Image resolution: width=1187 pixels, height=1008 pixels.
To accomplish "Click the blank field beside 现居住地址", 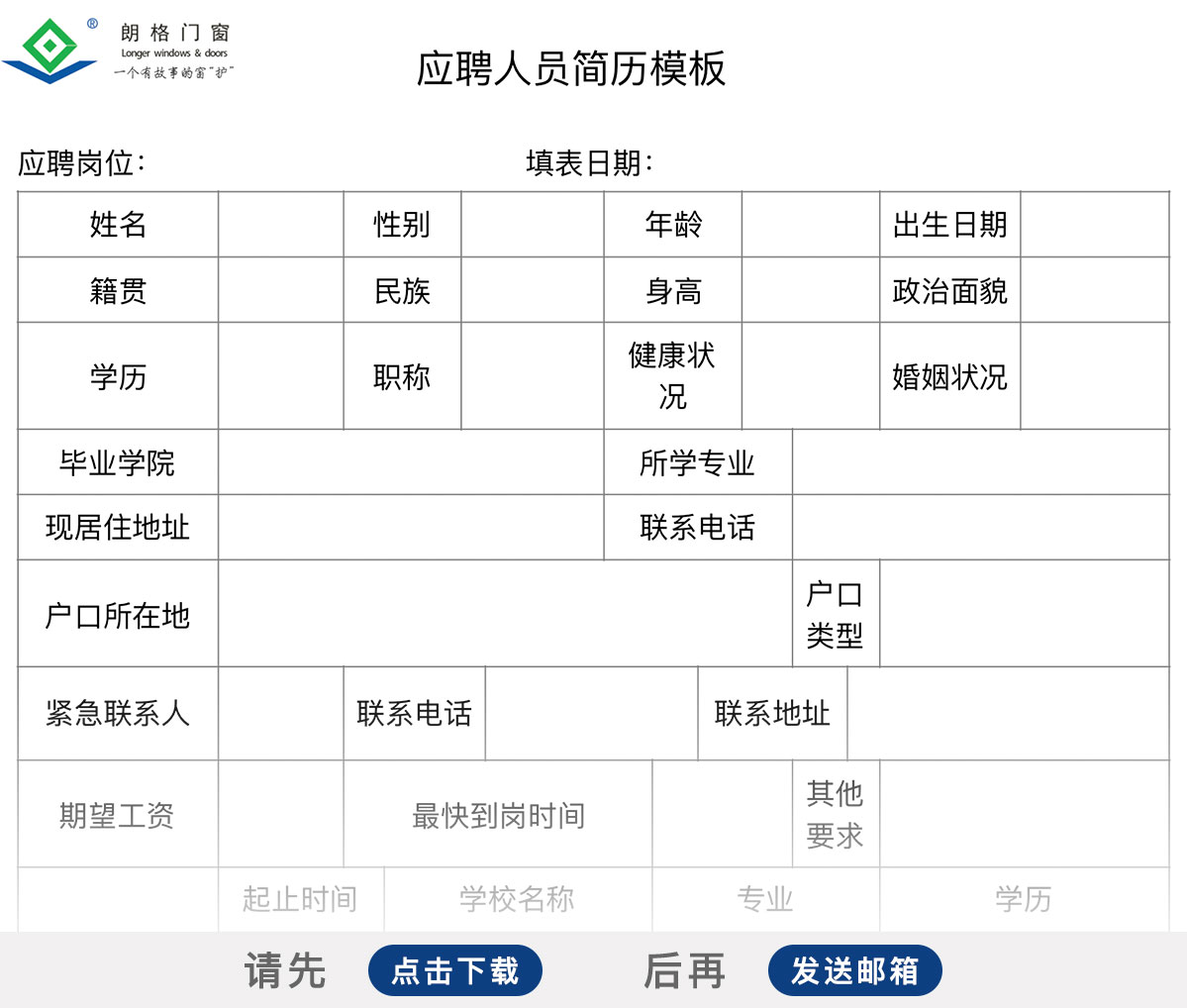I will click(x=411, y=528).
